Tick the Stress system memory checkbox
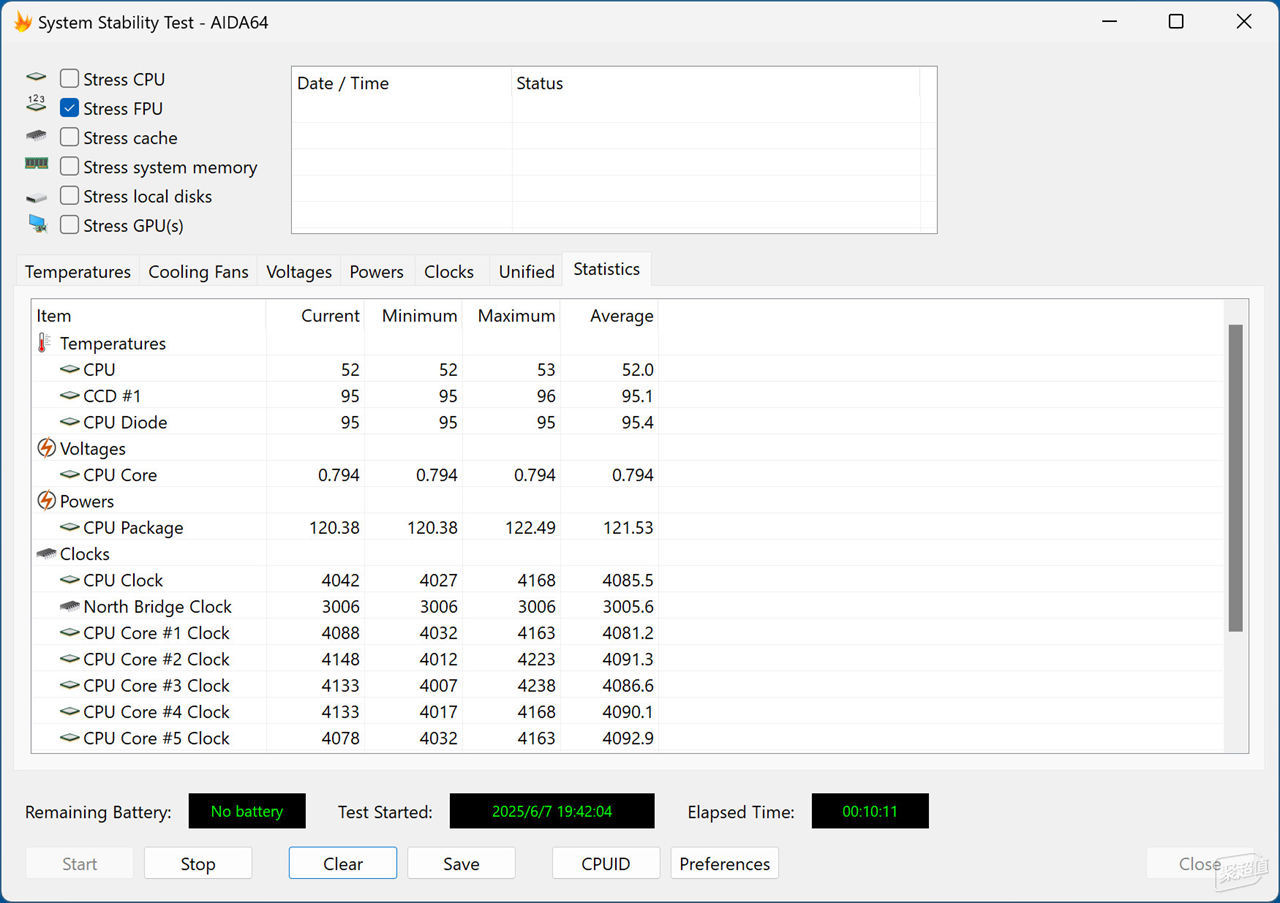 click(x=69, y=166)
